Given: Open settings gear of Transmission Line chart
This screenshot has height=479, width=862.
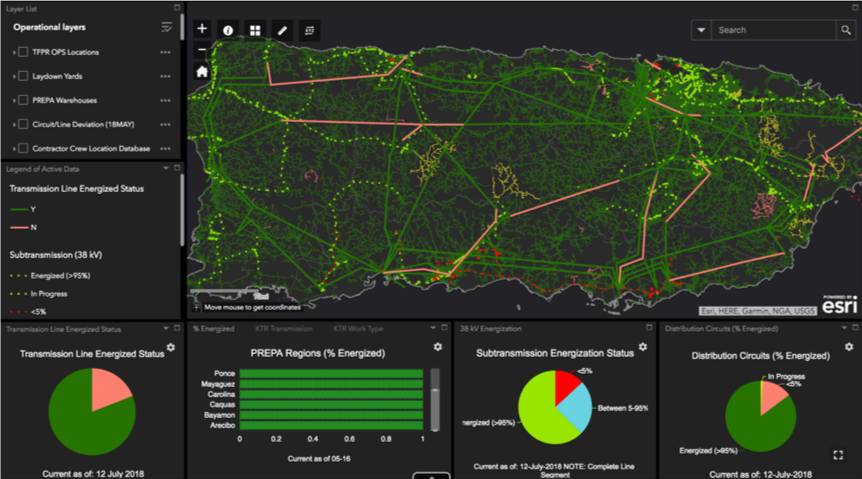Looking at the screenshot, I should tap(171, 348).
